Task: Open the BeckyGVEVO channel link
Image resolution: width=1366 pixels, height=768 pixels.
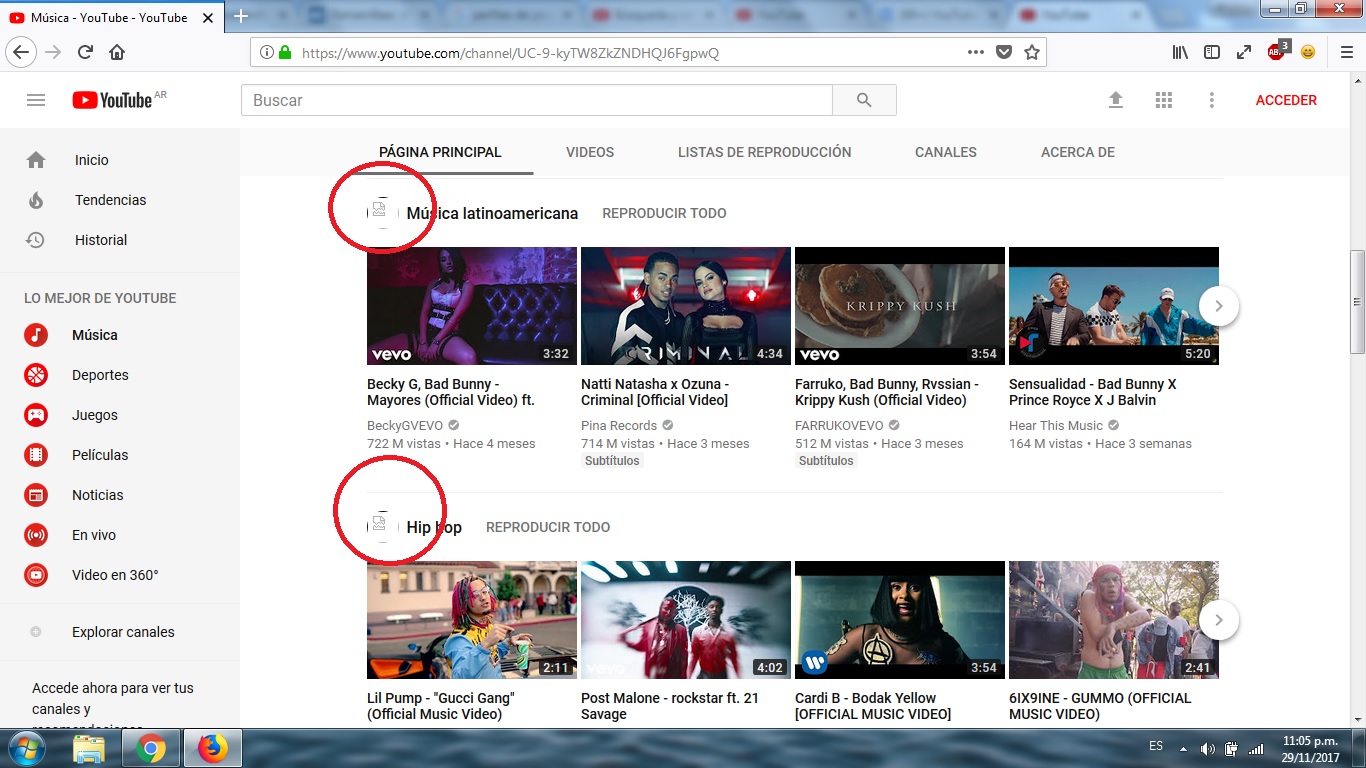Action: 404,425
